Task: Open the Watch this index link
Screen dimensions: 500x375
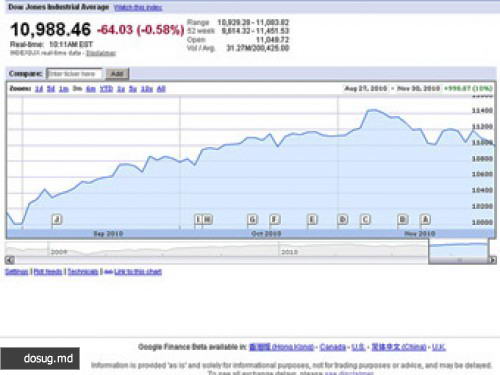Action: (138, 8)
